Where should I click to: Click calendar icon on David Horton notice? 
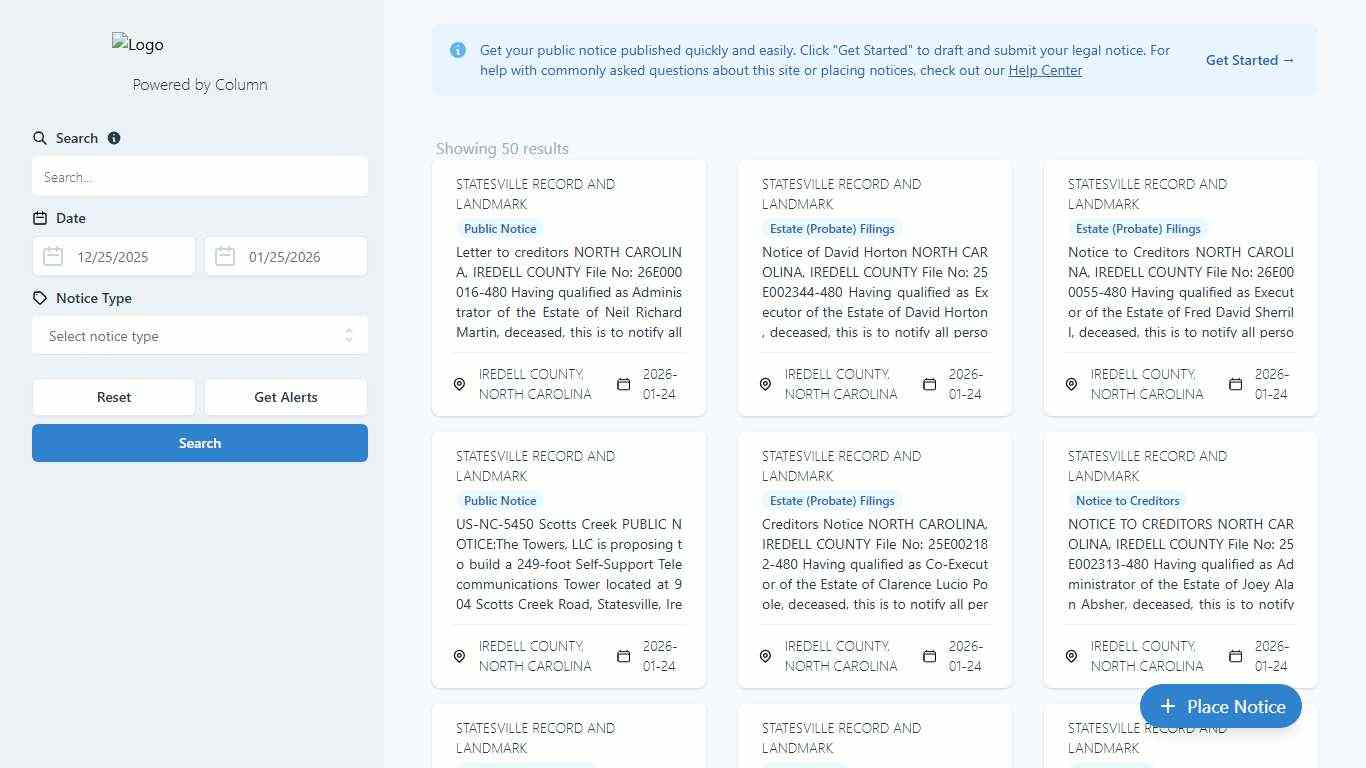coord(929,384)
